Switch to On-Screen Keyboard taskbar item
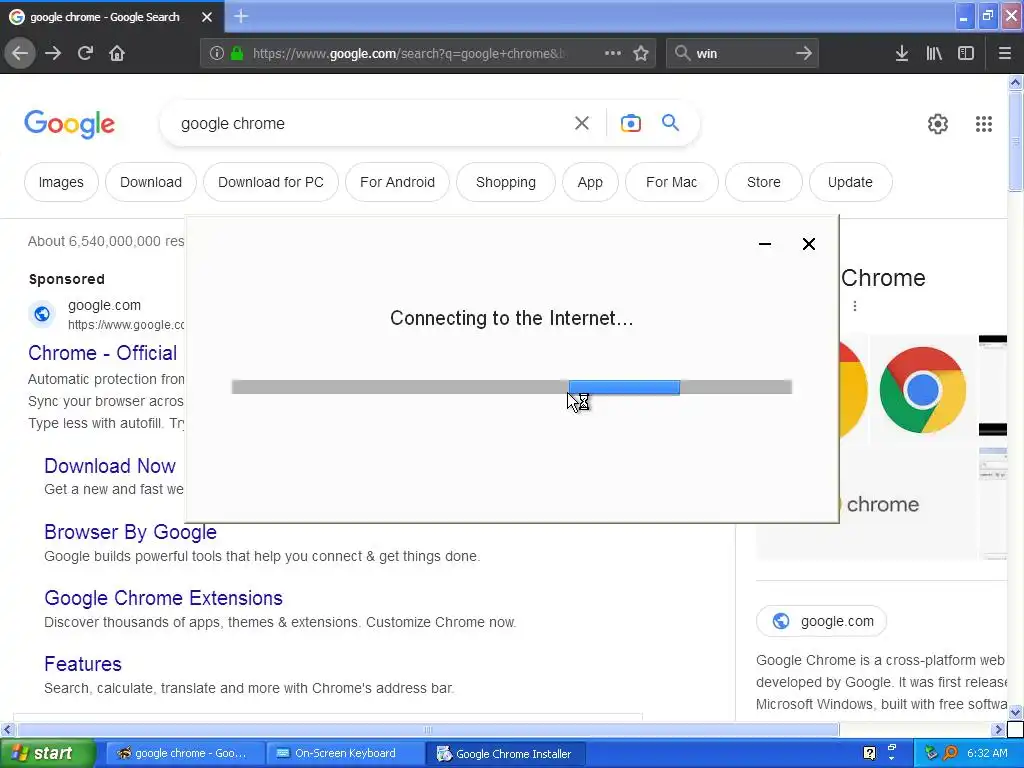The width and height of the screenshot is (1024, 768). coord(345,754)
